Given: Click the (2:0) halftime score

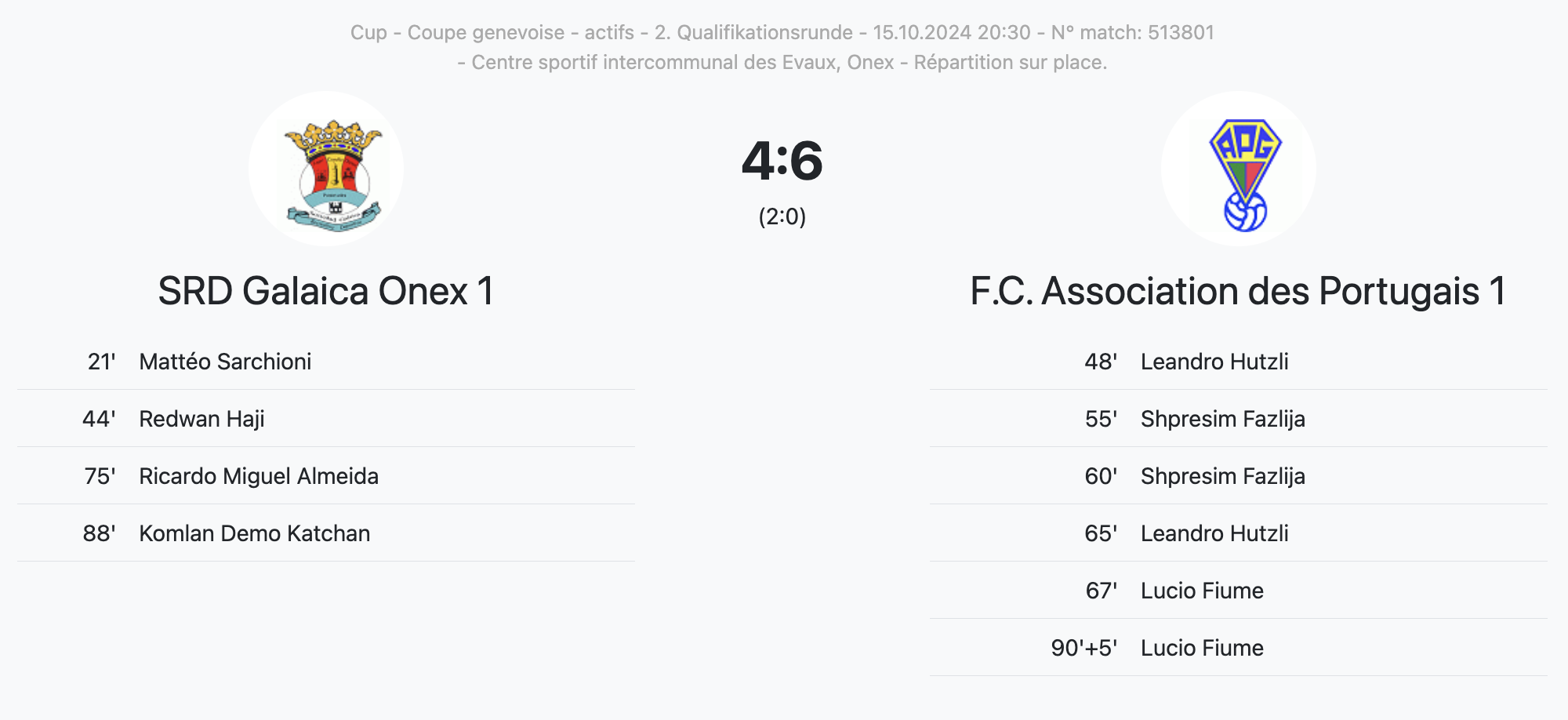Looking at the screenshot, I should pos(782,216).
